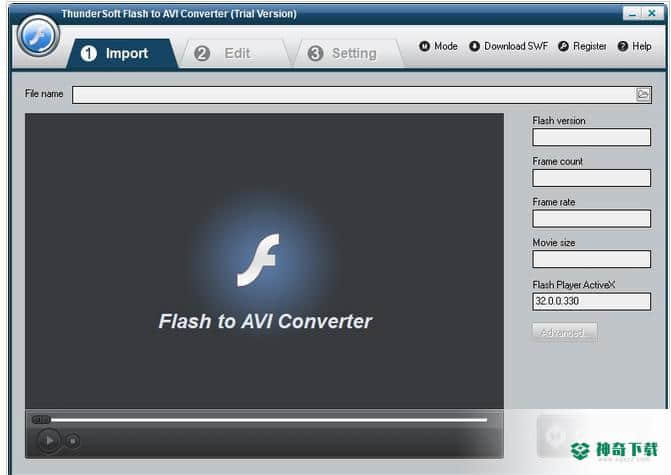The width and height of the screenshot is (671, 475).
Task: Click the play button in the player bar
Action: click(x=49, y=440)
